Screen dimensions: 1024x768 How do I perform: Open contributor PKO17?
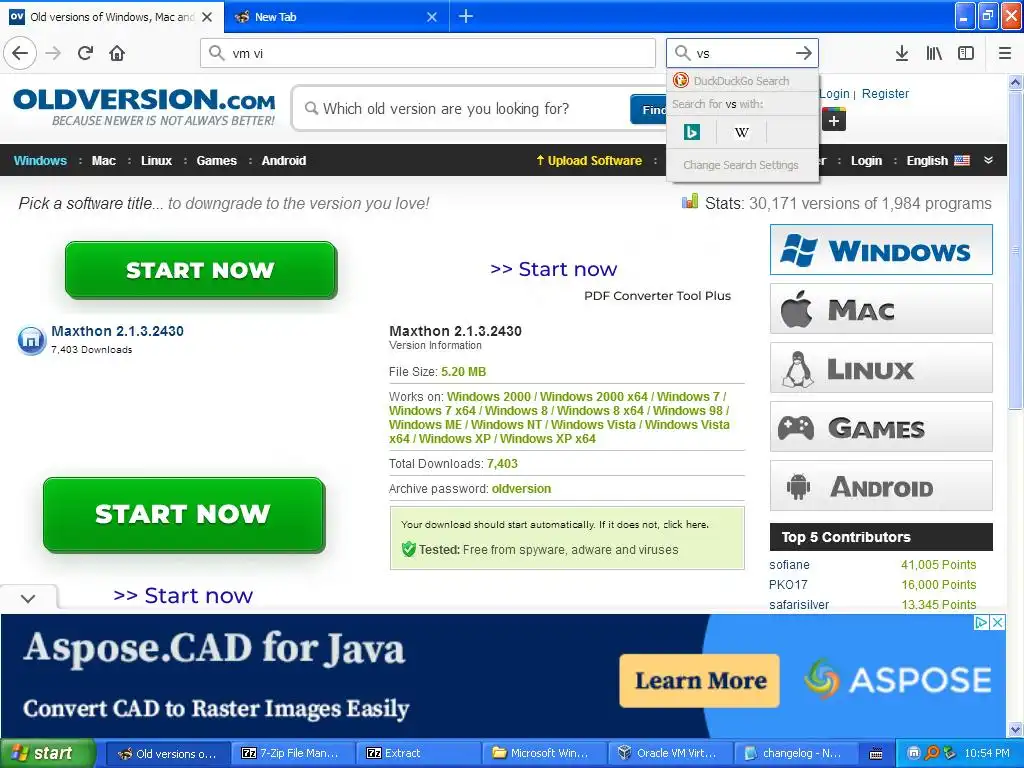[788, 584]
